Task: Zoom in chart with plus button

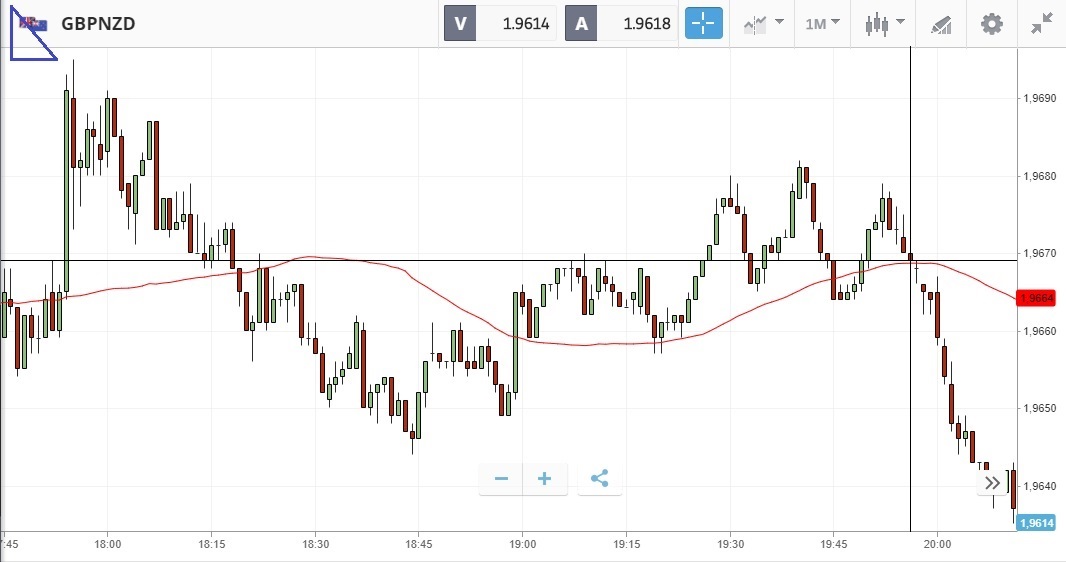Action: (545, 479)
